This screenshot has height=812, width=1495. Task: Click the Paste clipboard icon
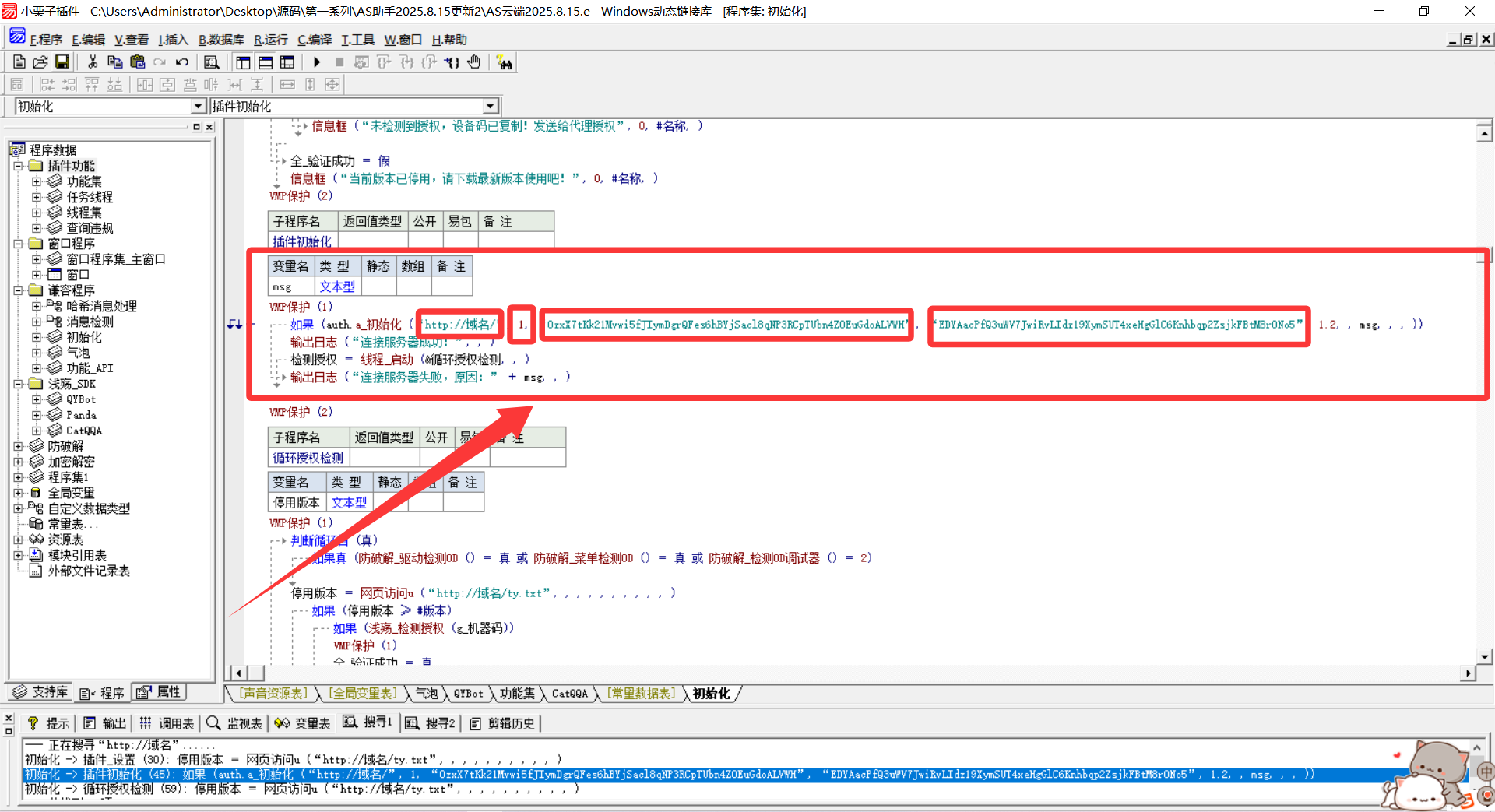tap(138, 62)
